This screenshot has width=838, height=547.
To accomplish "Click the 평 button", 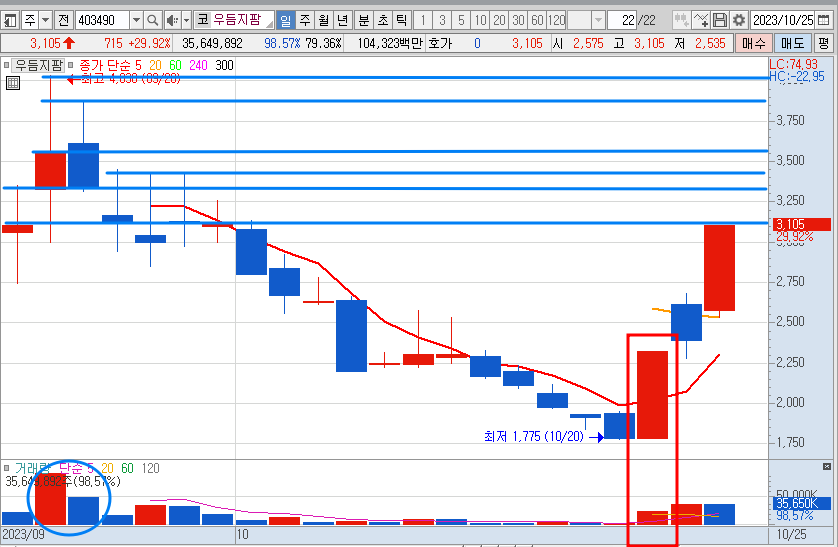I will [x=824, y=43].
